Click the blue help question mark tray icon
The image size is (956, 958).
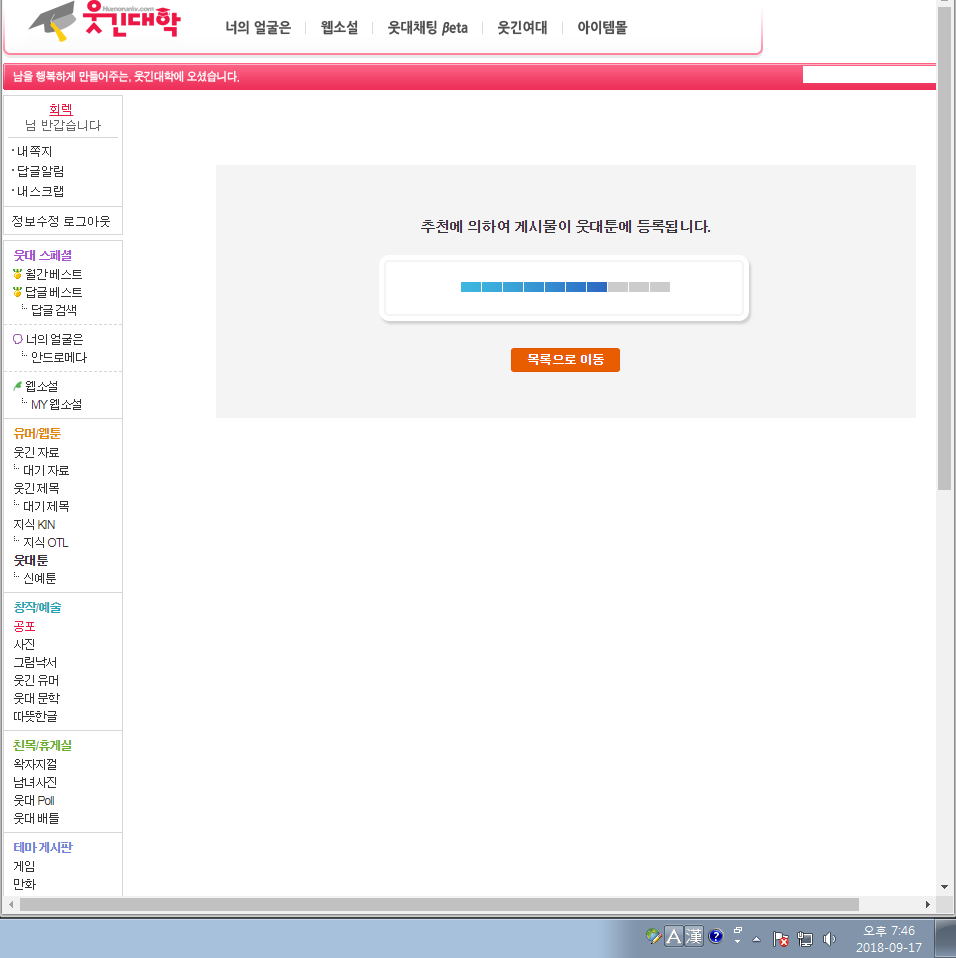[715, 936]
